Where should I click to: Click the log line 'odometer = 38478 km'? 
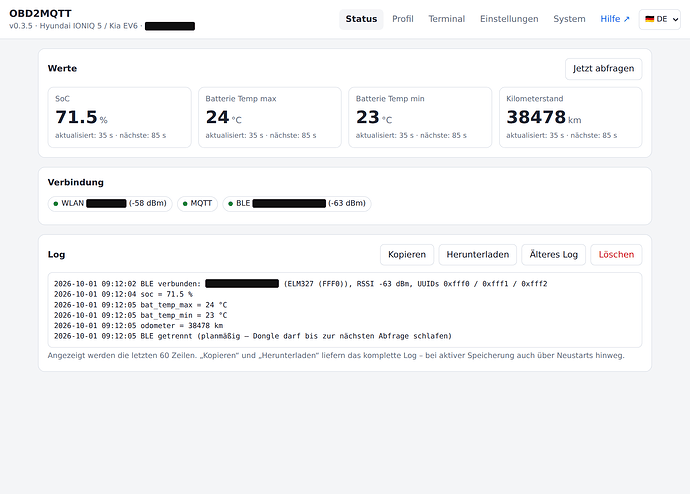tap(138, 326)
